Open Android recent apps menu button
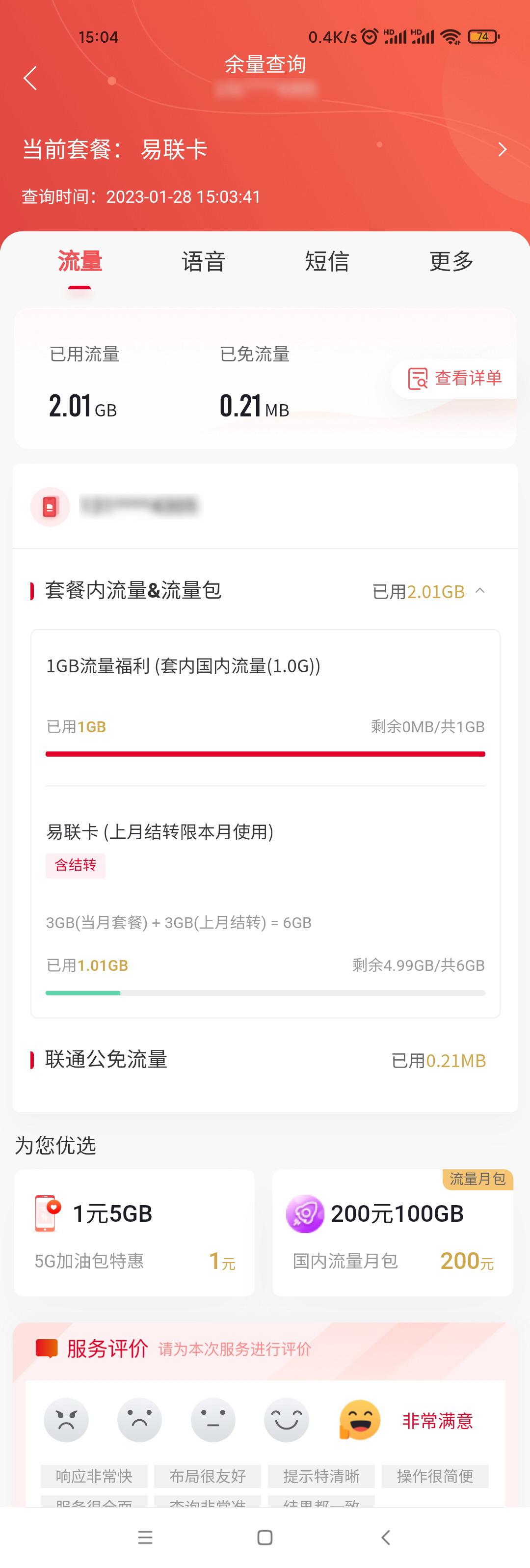The image size is (530, 1568). (145, 1538)
